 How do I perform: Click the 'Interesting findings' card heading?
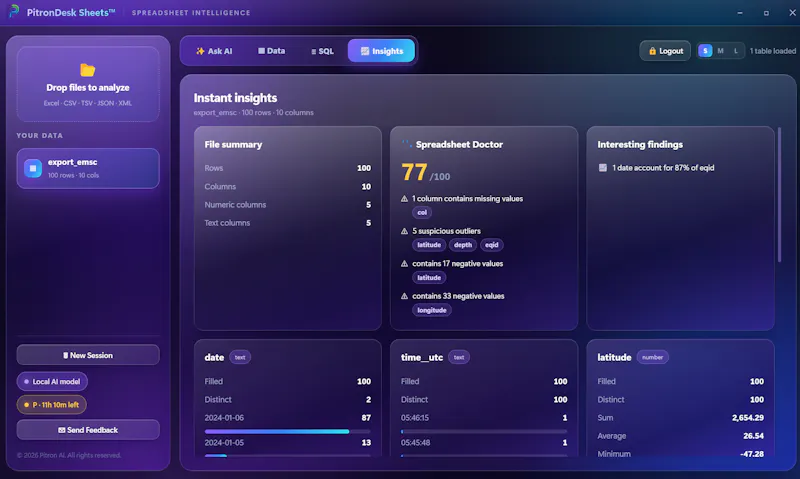coord(640,144)
